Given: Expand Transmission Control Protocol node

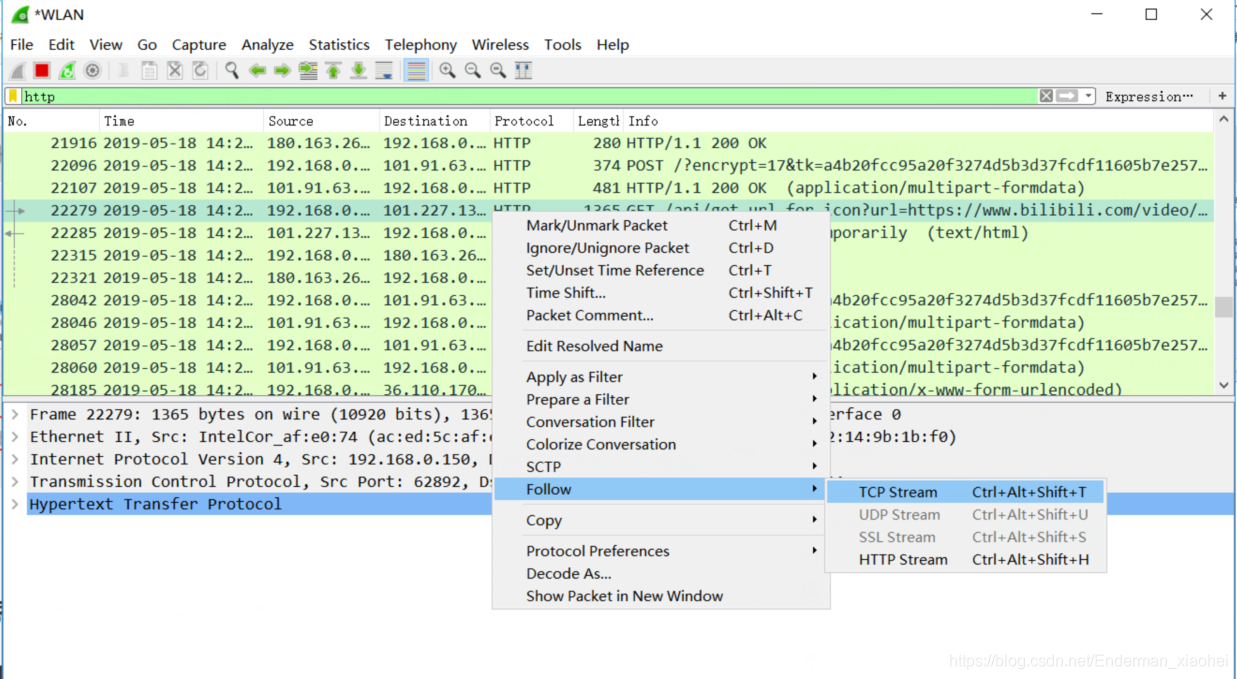Looking at the screenshot, I should [x=15, y=482].
